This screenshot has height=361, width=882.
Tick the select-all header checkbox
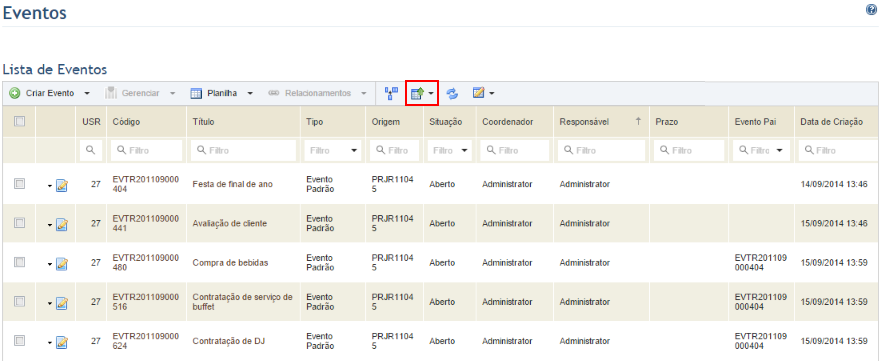(x=19, y=121)
